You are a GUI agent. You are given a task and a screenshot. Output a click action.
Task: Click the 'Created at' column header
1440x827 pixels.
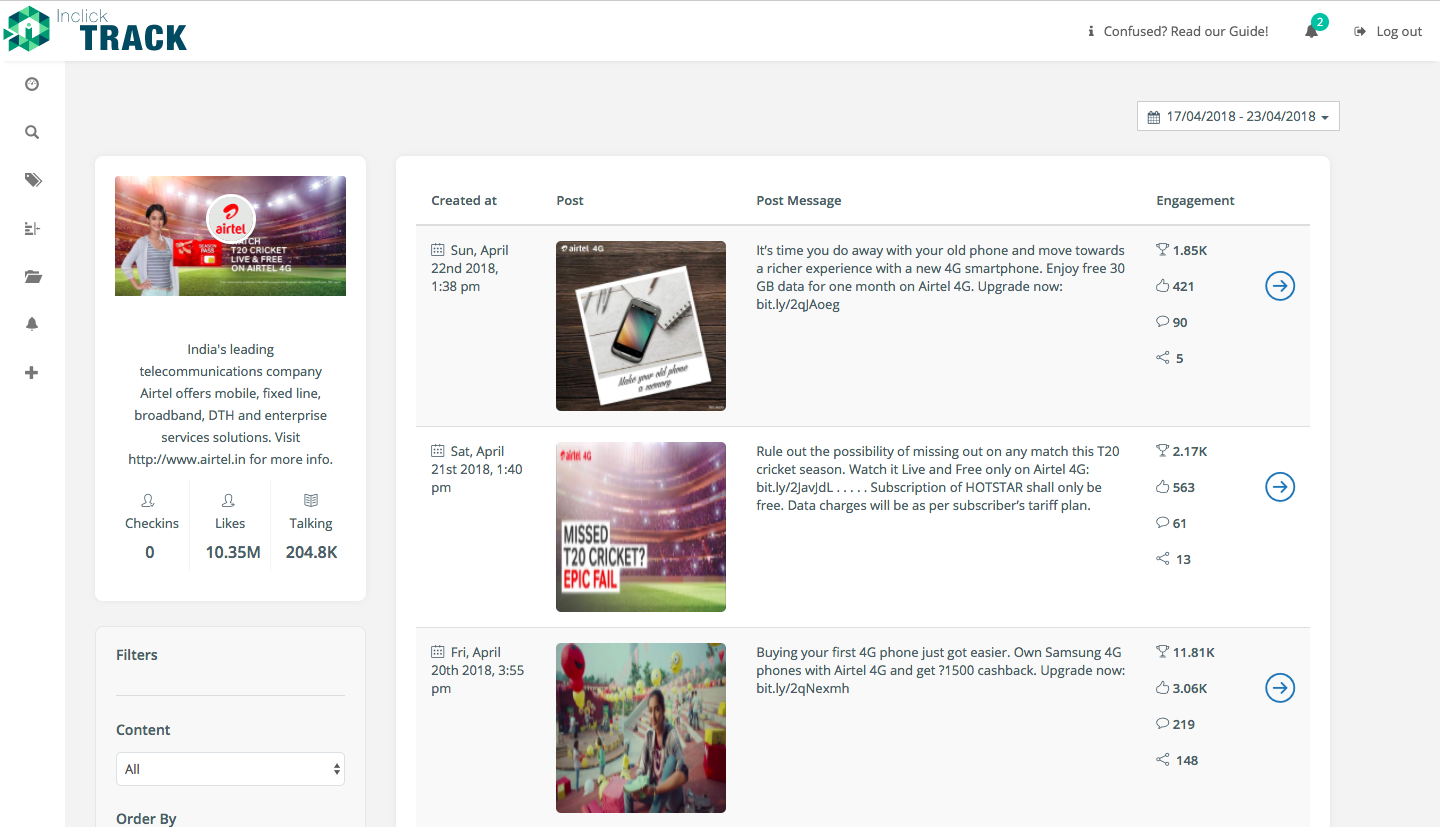(464, 200)
